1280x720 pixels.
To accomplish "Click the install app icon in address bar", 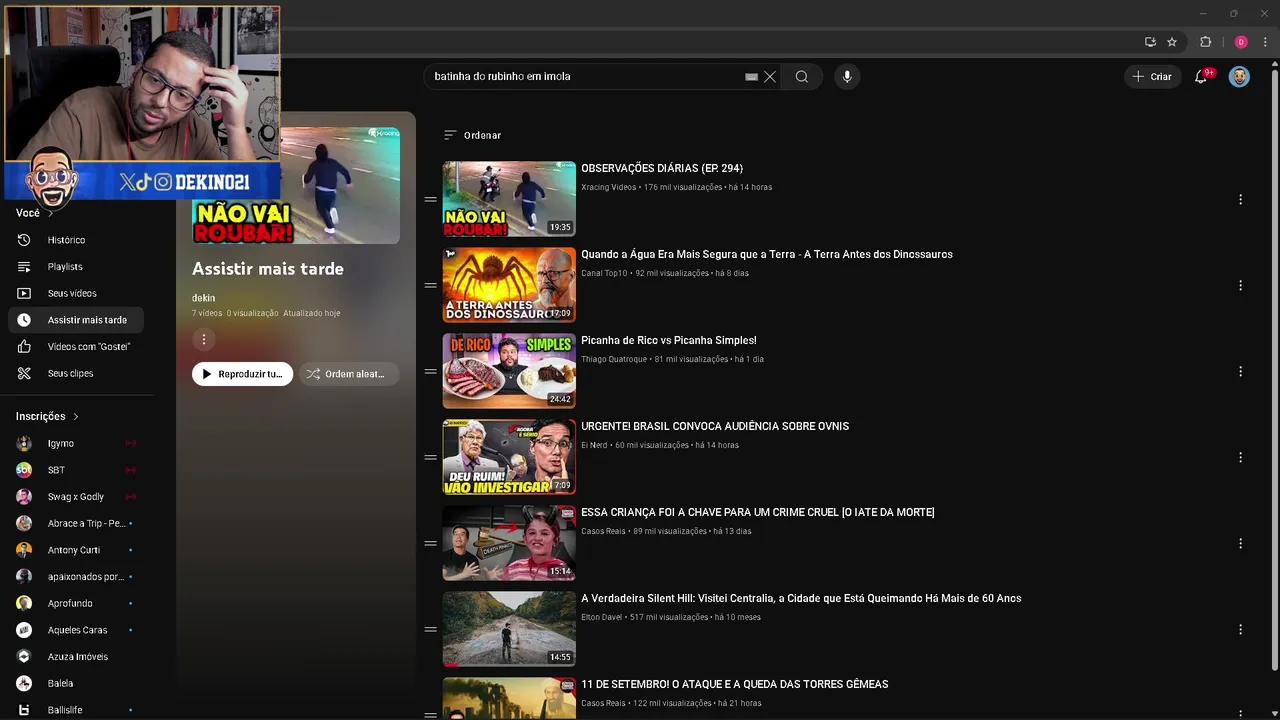I will (1150, 42).
